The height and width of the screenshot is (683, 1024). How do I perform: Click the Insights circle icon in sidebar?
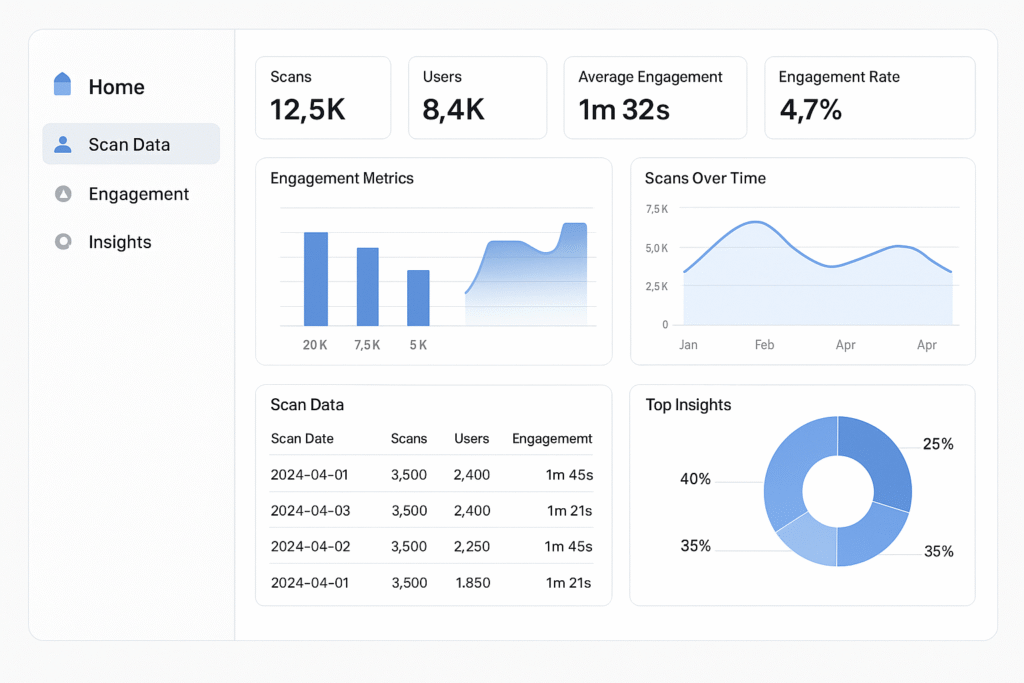(x=63, y=241)
